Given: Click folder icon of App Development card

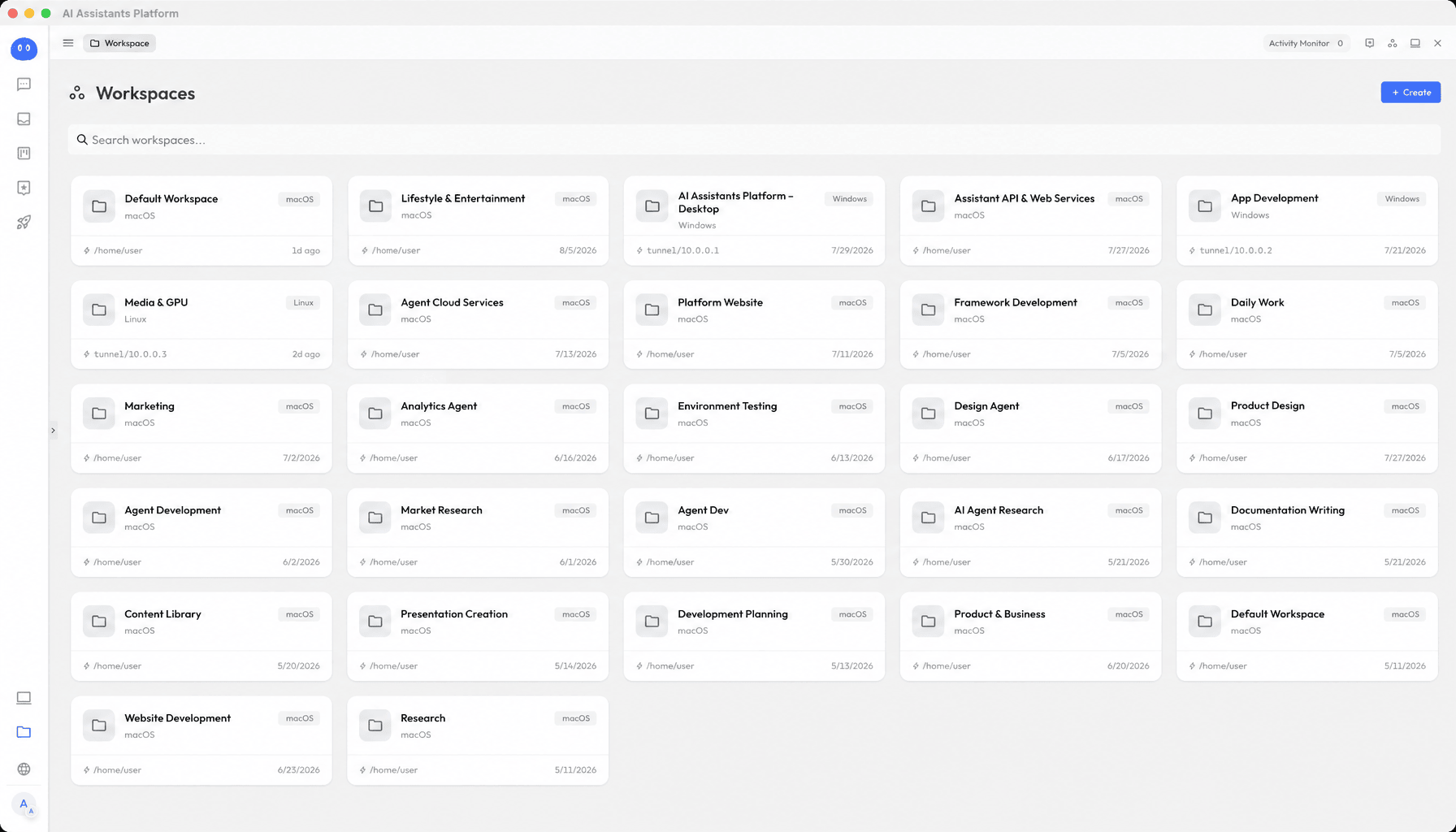Looking at the screenshot, I should [x=1205, y=206].
